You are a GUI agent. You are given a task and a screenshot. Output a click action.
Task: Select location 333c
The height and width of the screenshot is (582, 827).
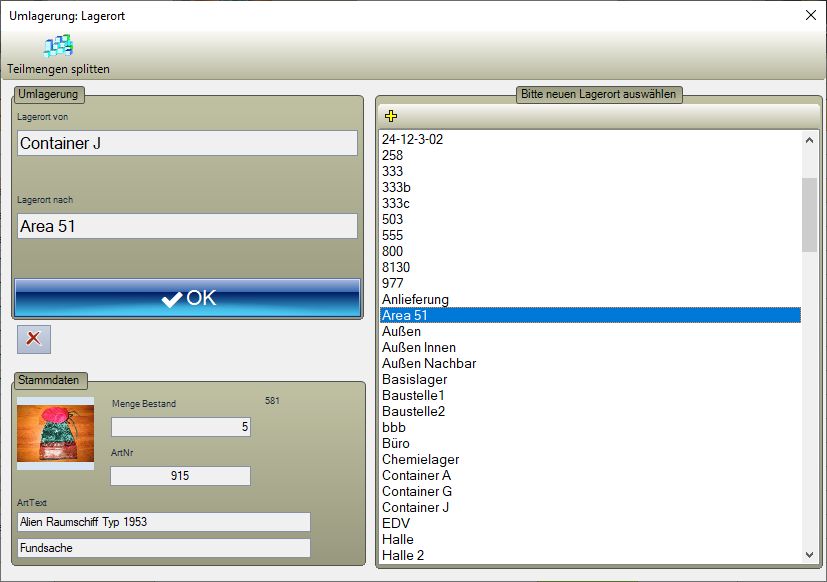590,203
